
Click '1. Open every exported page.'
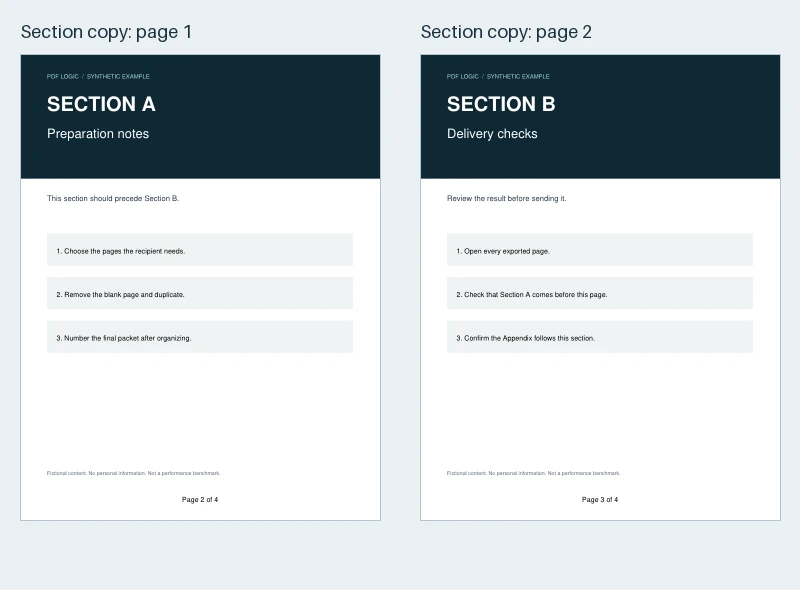(x=600, y=250)
